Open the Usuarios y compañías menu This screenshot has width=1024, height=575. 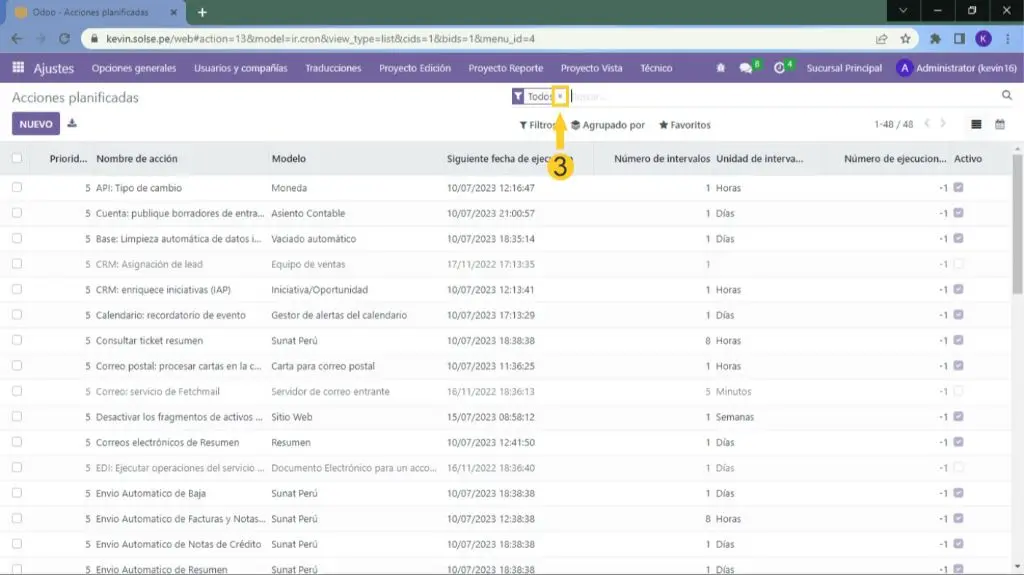(240, 68)
